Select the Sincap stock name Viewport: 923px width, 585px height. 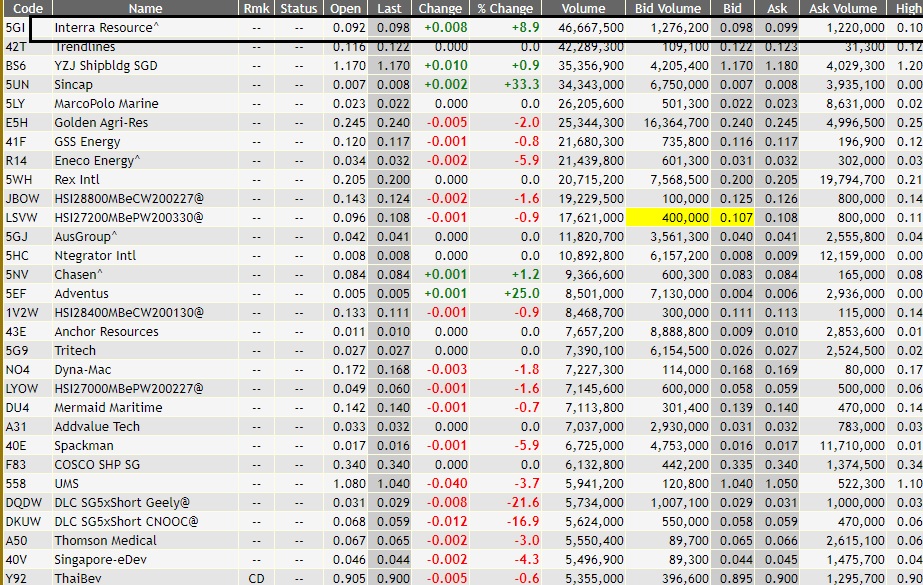pos(74,85)
